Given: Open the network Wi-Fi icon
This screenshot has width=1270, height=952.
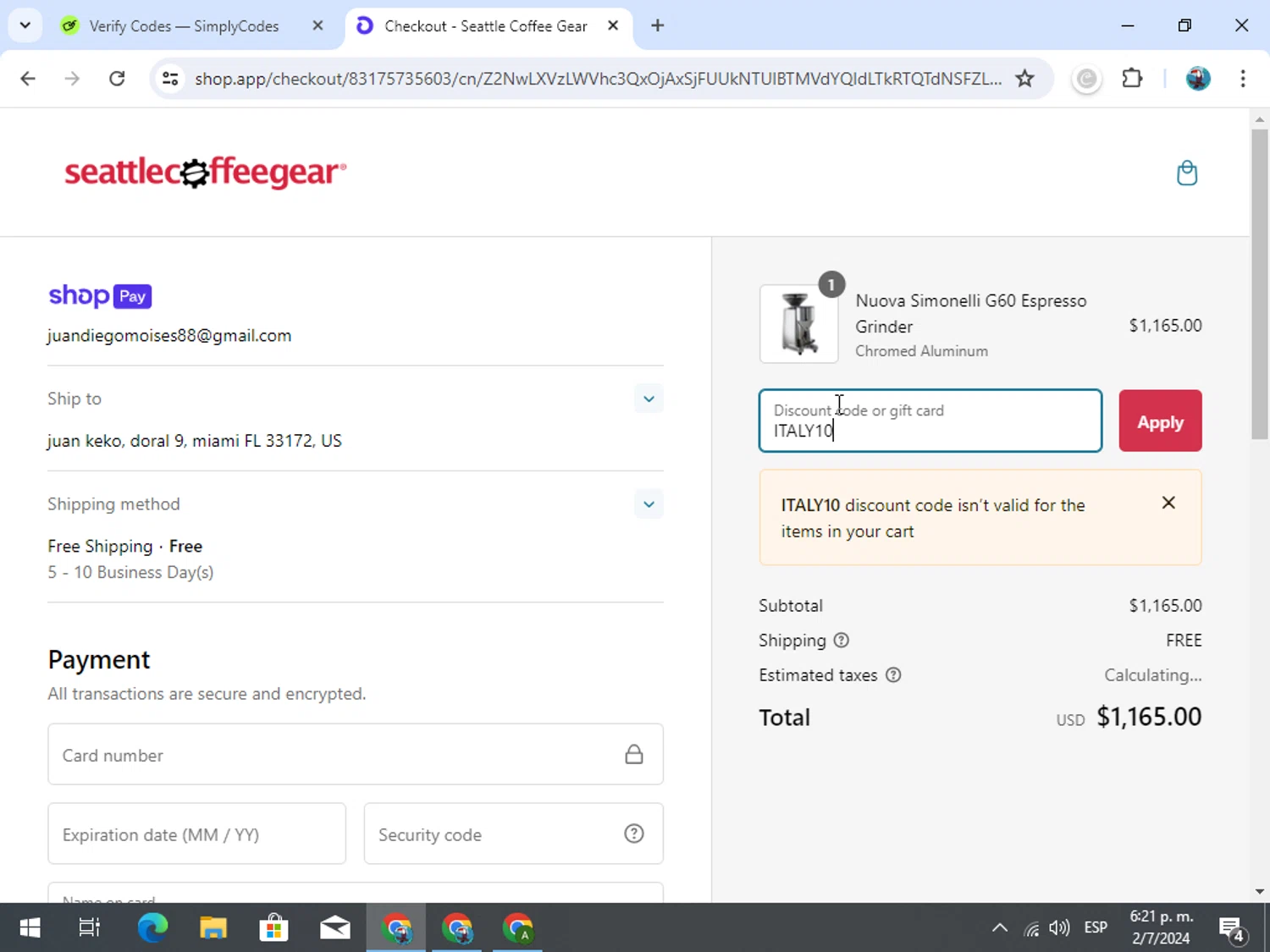Looking at the screenshot, I should (x=1030, y=929).
